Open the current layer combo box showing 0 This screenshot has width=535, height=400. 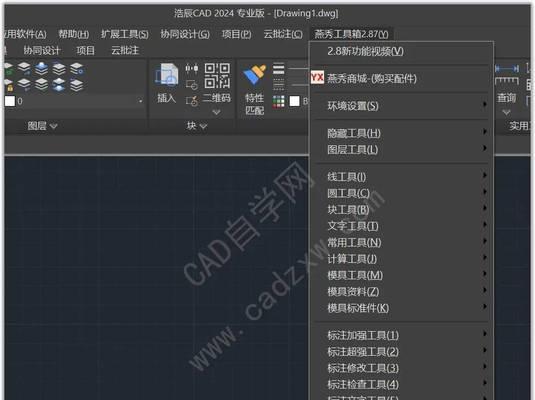(x=74, y=101)
